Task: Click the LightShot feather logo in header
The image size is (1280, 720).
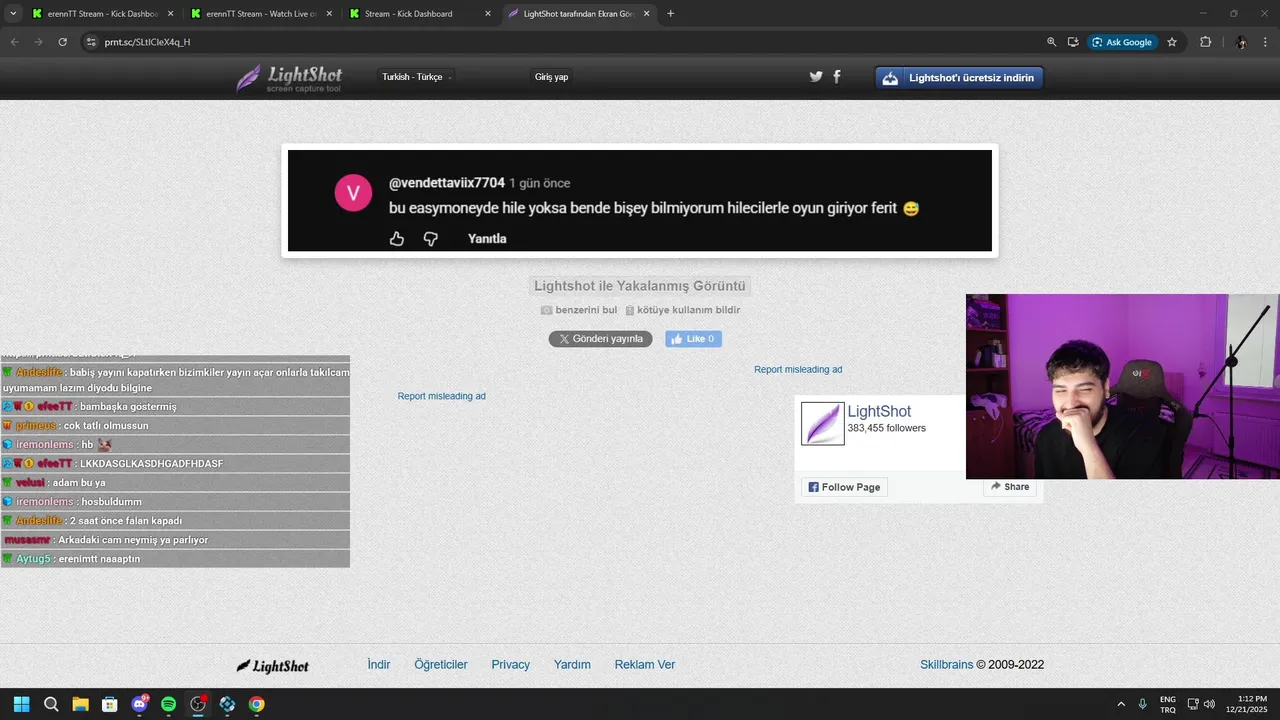Action: (x=289, y=78)
